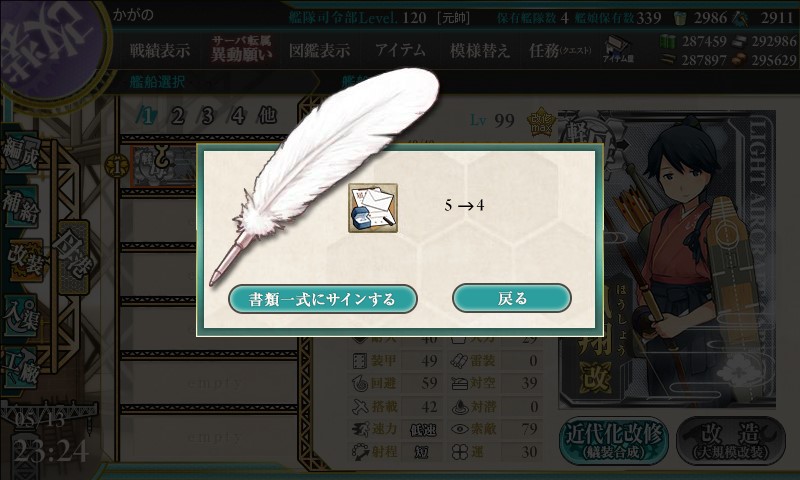Click the marriage documents ring item icon

click(373, 208)
